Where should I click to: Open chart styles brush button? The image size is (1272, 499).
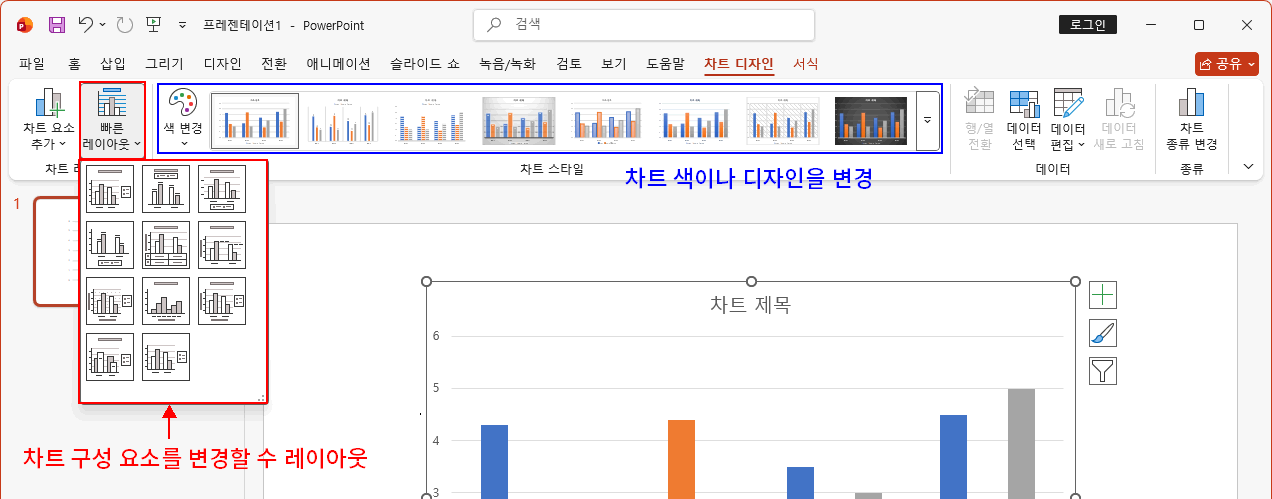tap(1103, 333)
